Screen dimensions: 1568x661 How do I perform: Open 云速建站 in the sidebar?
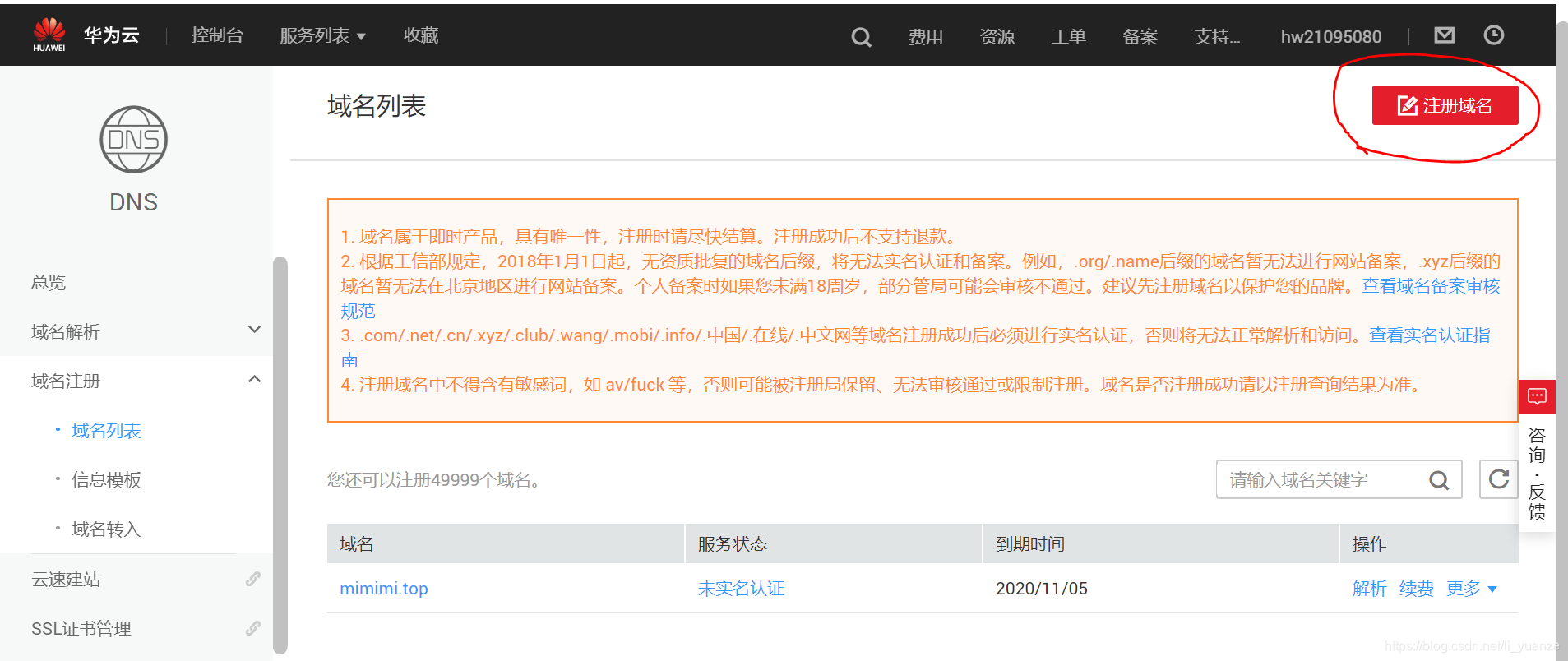(x=66, y=580)
